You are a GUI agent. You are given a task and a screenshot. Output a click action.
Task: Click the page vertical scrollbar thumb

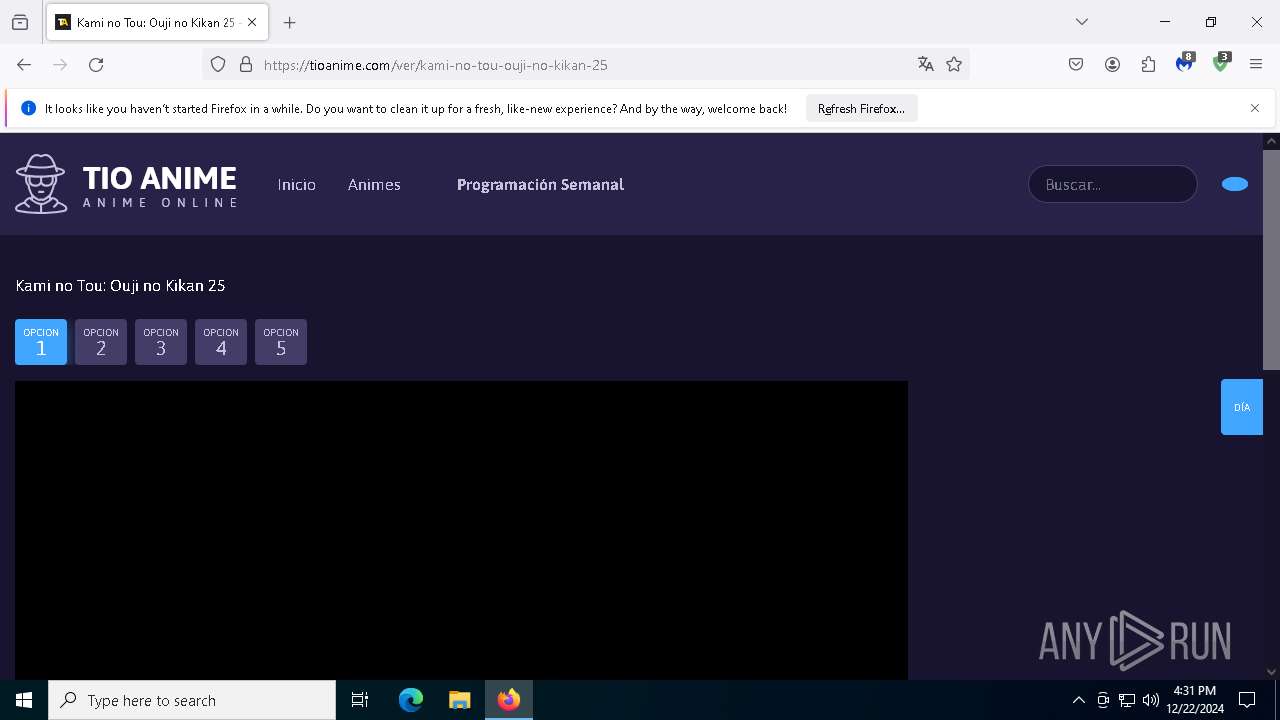(1271, 260)
